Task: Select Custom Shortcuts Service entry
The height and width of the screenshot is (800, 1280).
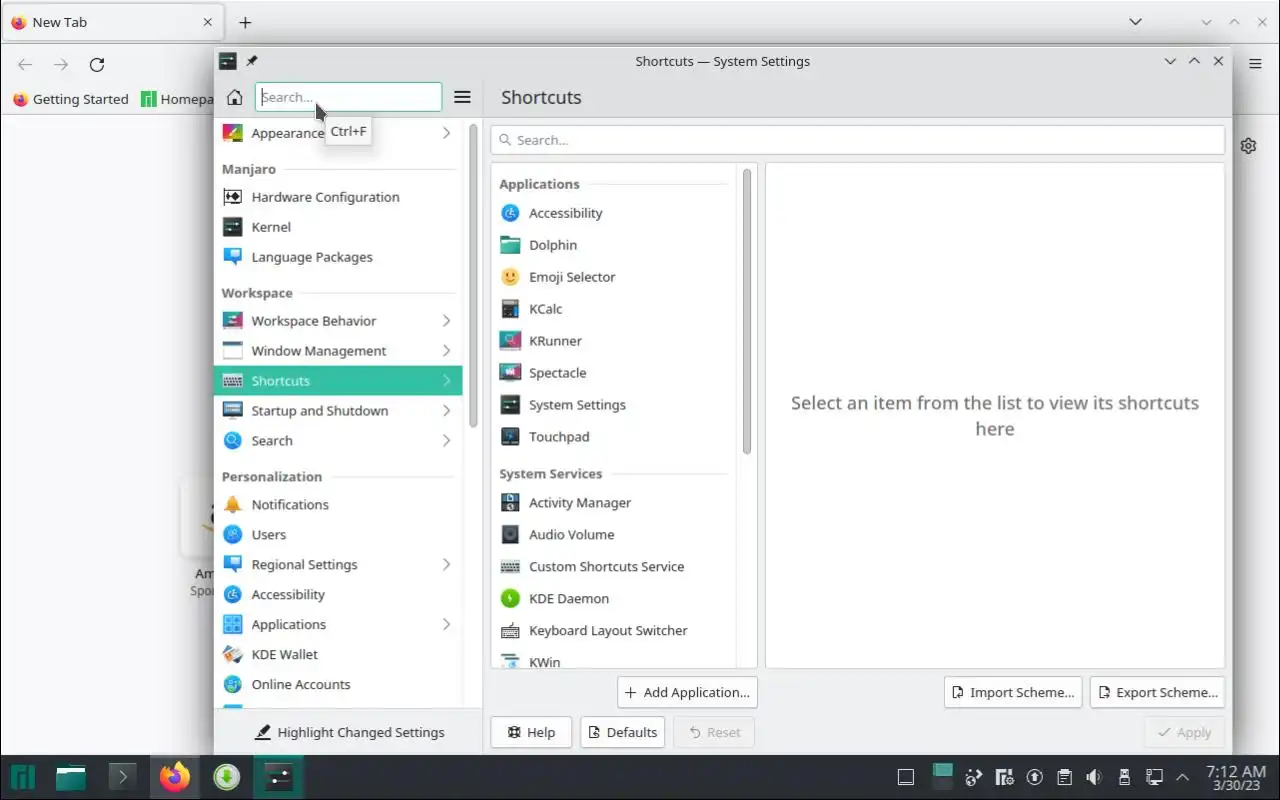Action: (616, 567)
